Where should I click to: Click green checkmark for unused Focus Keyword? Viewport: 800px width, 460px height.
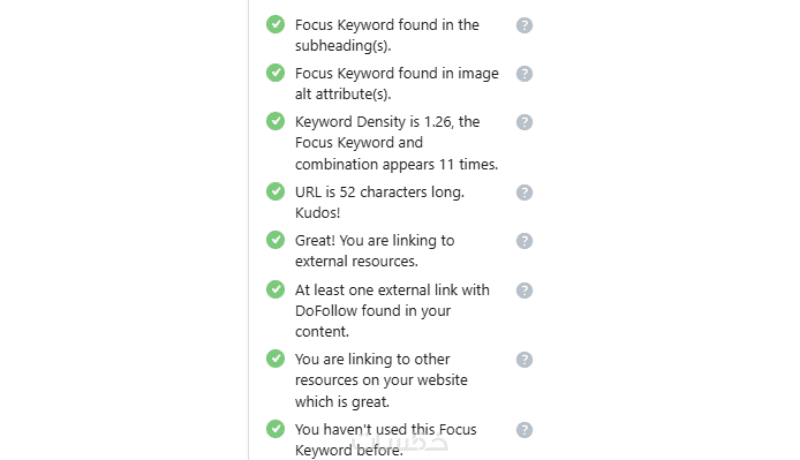[275, 428]
